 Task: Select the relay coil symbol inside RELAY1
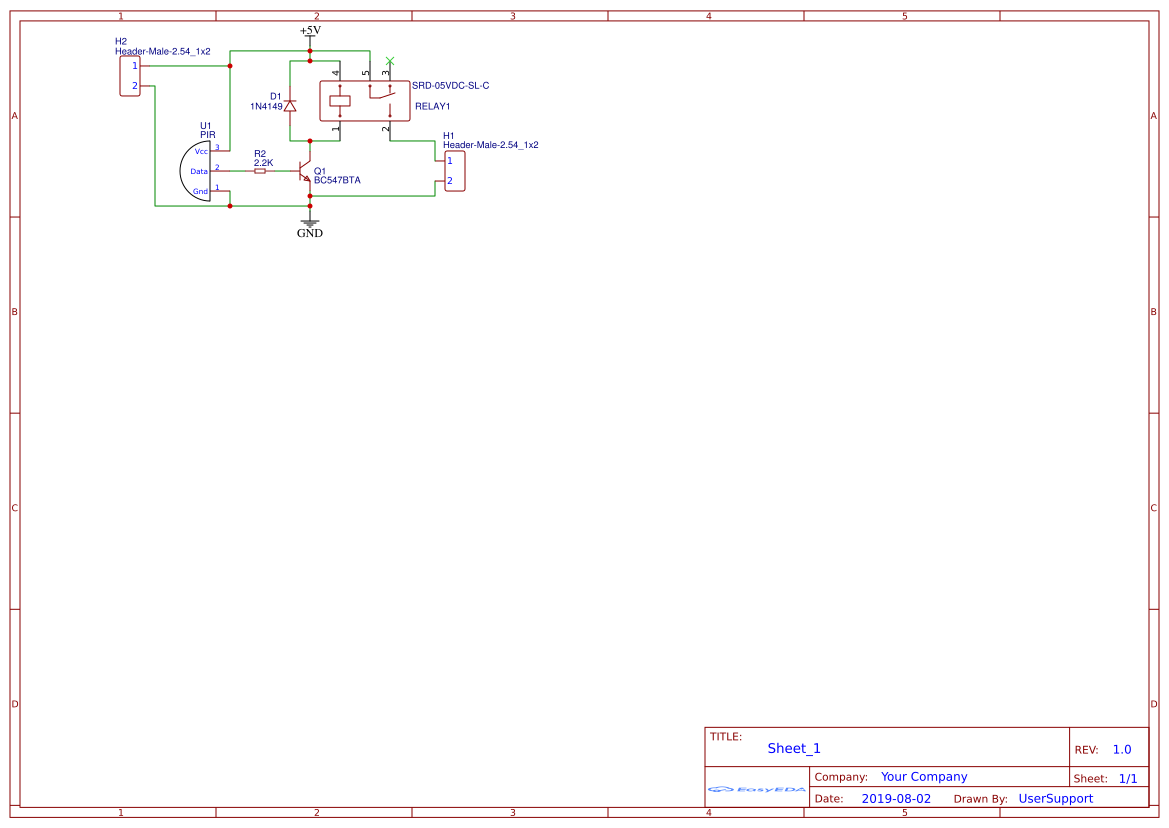[x=340, y=101]
